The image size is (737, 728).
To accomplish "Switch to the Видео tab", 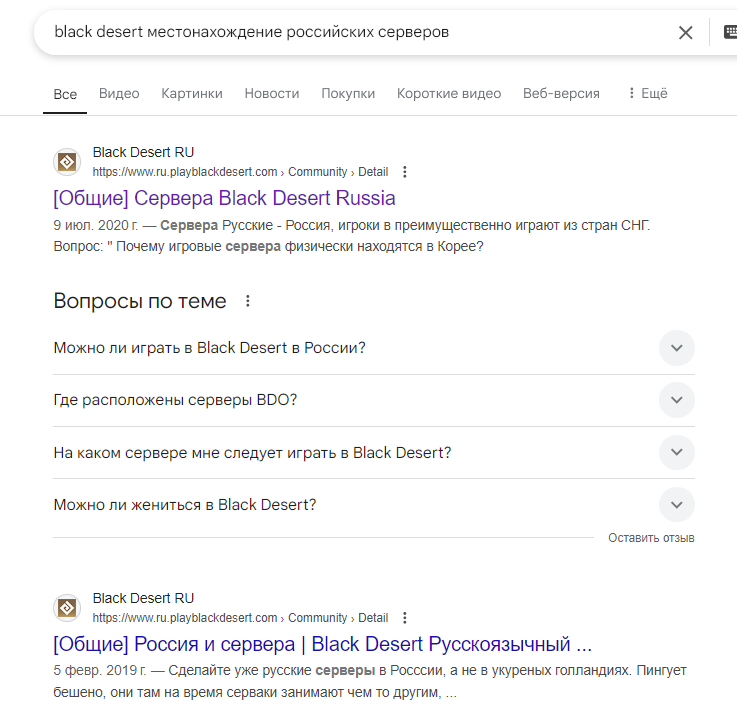I will [x=119, y=93].
